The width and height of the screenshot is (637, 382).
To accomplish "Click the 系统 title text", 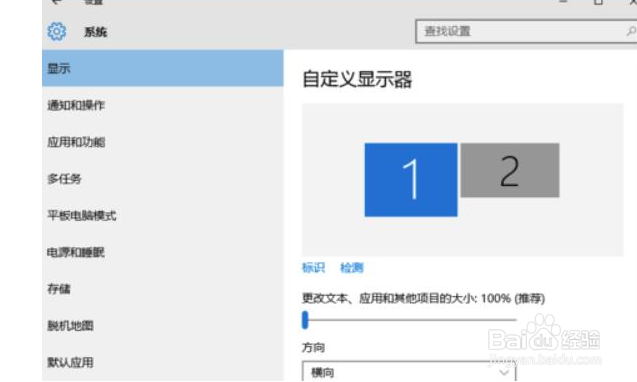I will point(95,32).
